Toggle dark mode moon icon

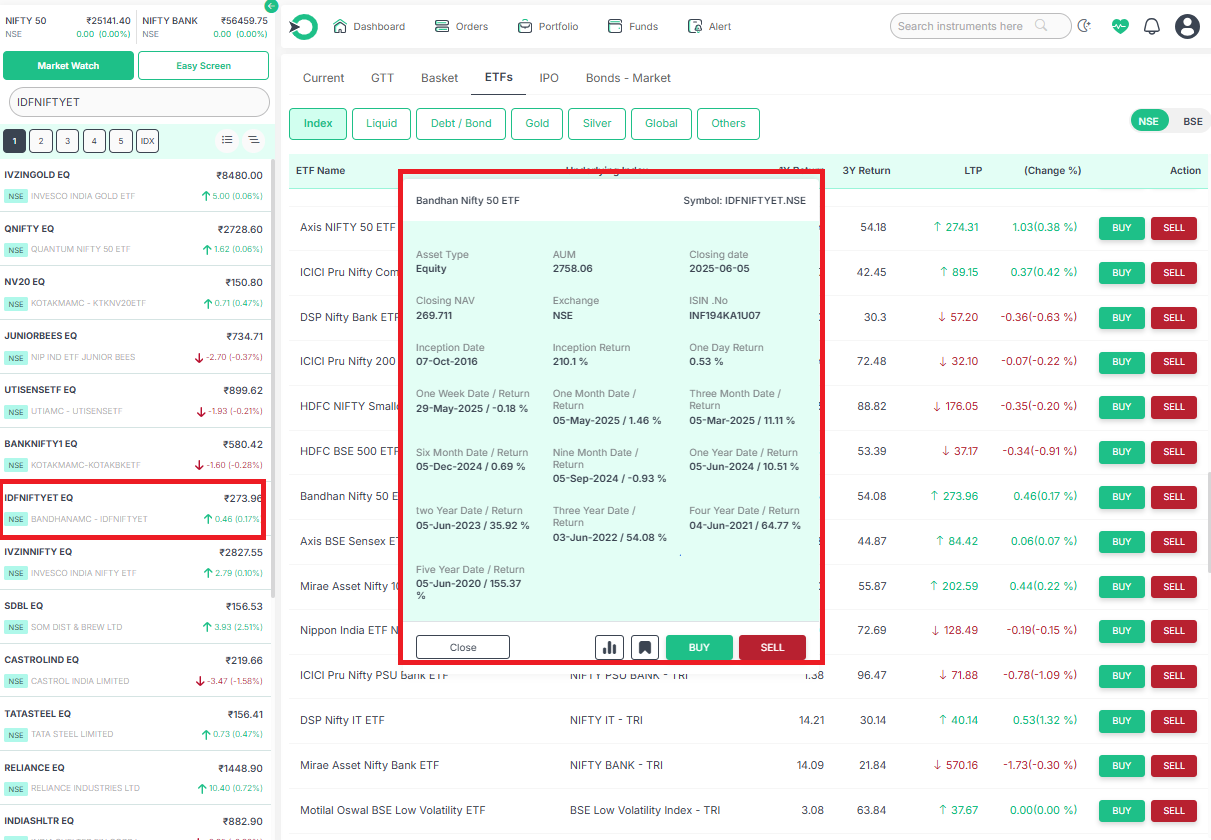pyautogui.click(x=1085, y=26)
